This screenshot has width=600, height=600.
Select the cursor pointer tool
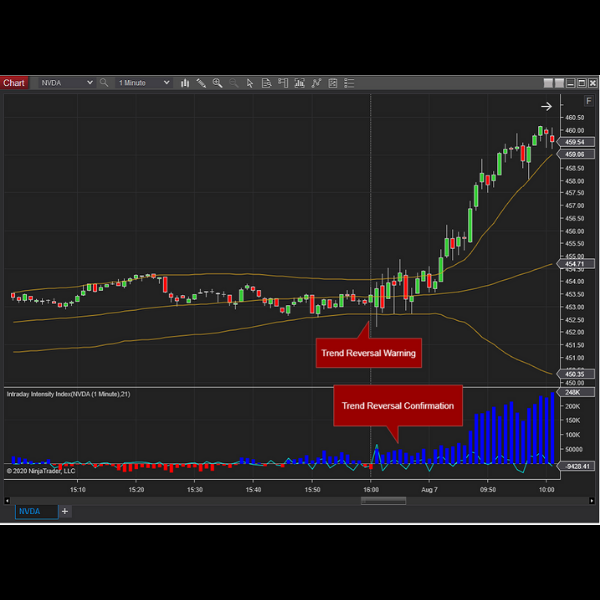[250, 83]
